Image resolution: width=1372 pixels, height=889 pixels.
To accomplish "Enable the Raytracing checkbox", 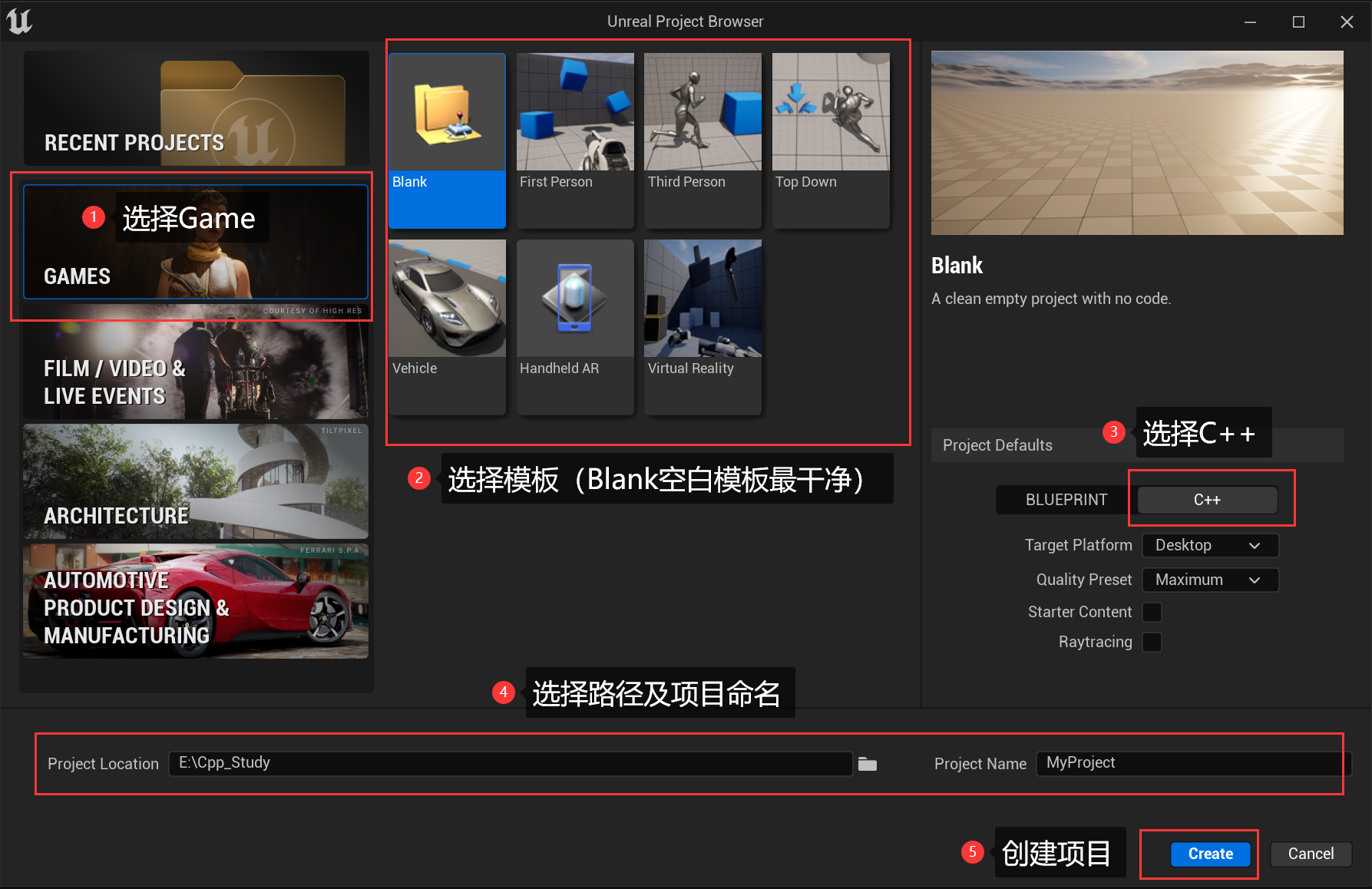I will (x=1152, y=642).
